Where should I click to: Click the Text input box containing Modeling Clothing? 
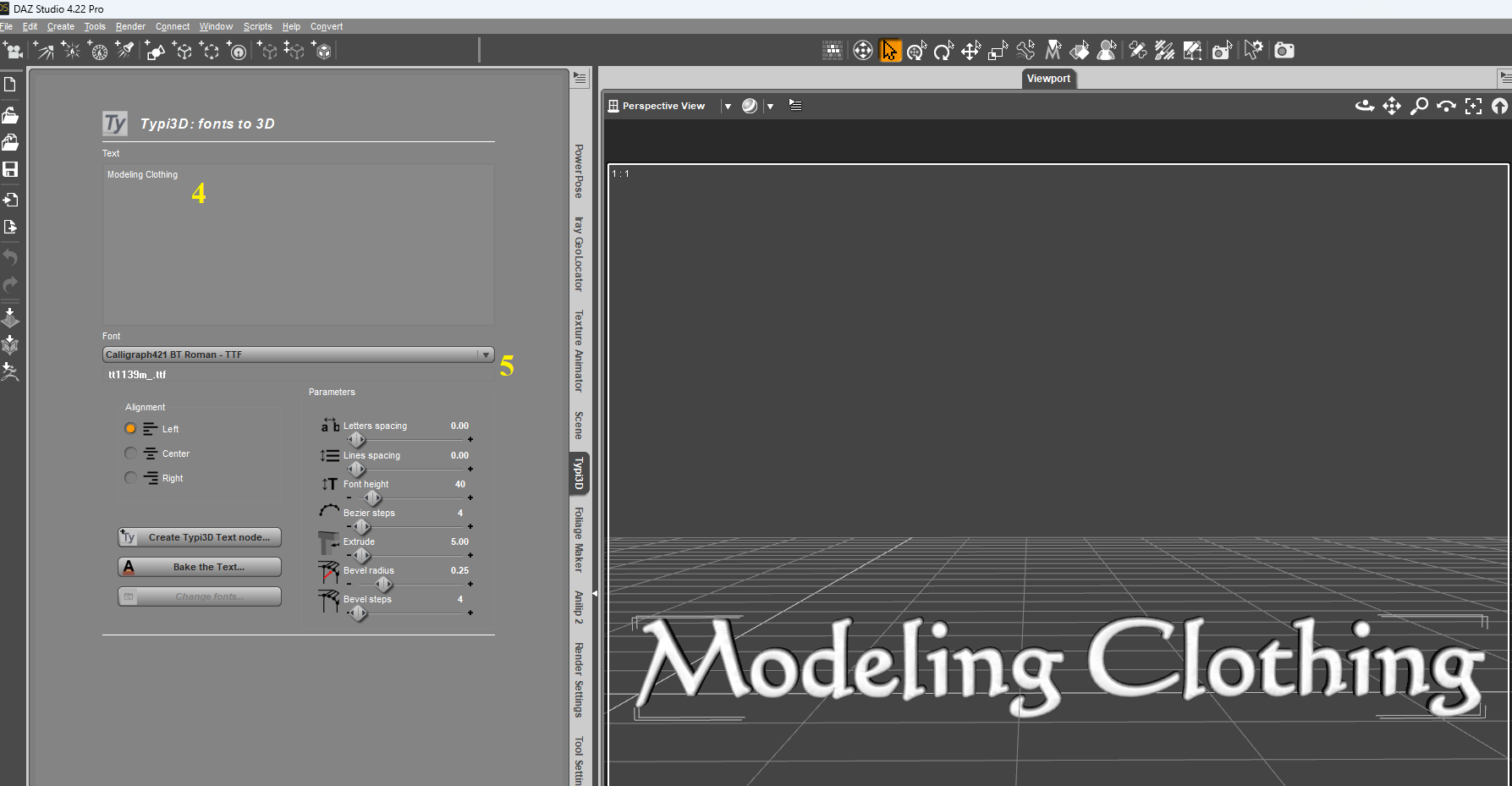298,245
